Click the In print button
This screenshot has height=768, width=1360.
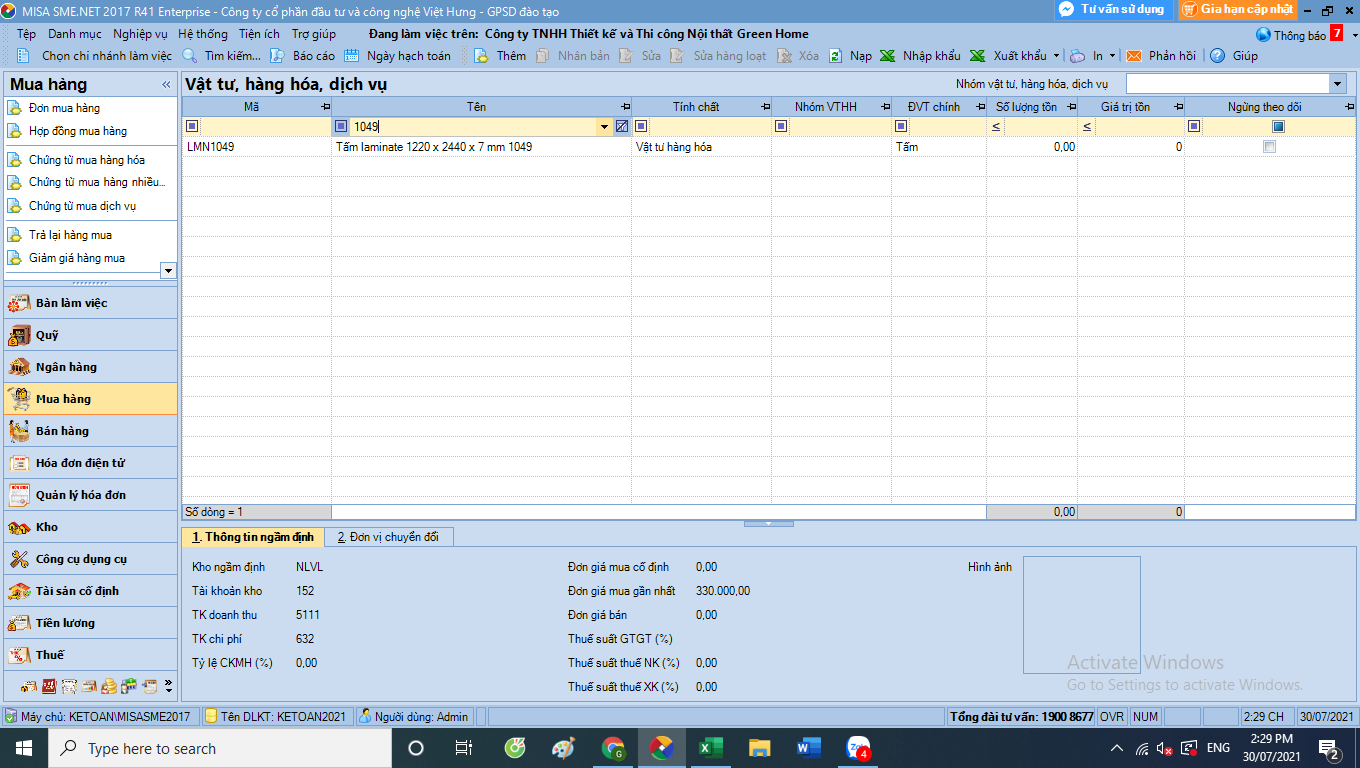pos(1087,56)
